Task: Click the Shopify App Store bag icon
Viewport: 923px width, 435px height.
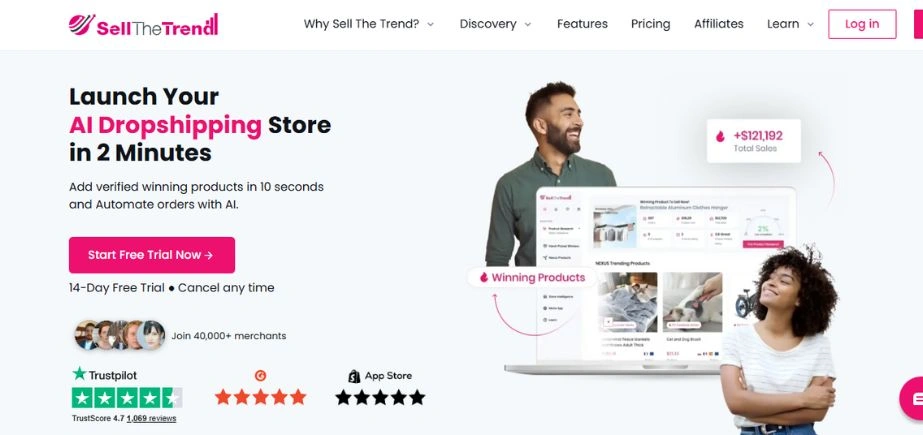Action: point(354,376)
